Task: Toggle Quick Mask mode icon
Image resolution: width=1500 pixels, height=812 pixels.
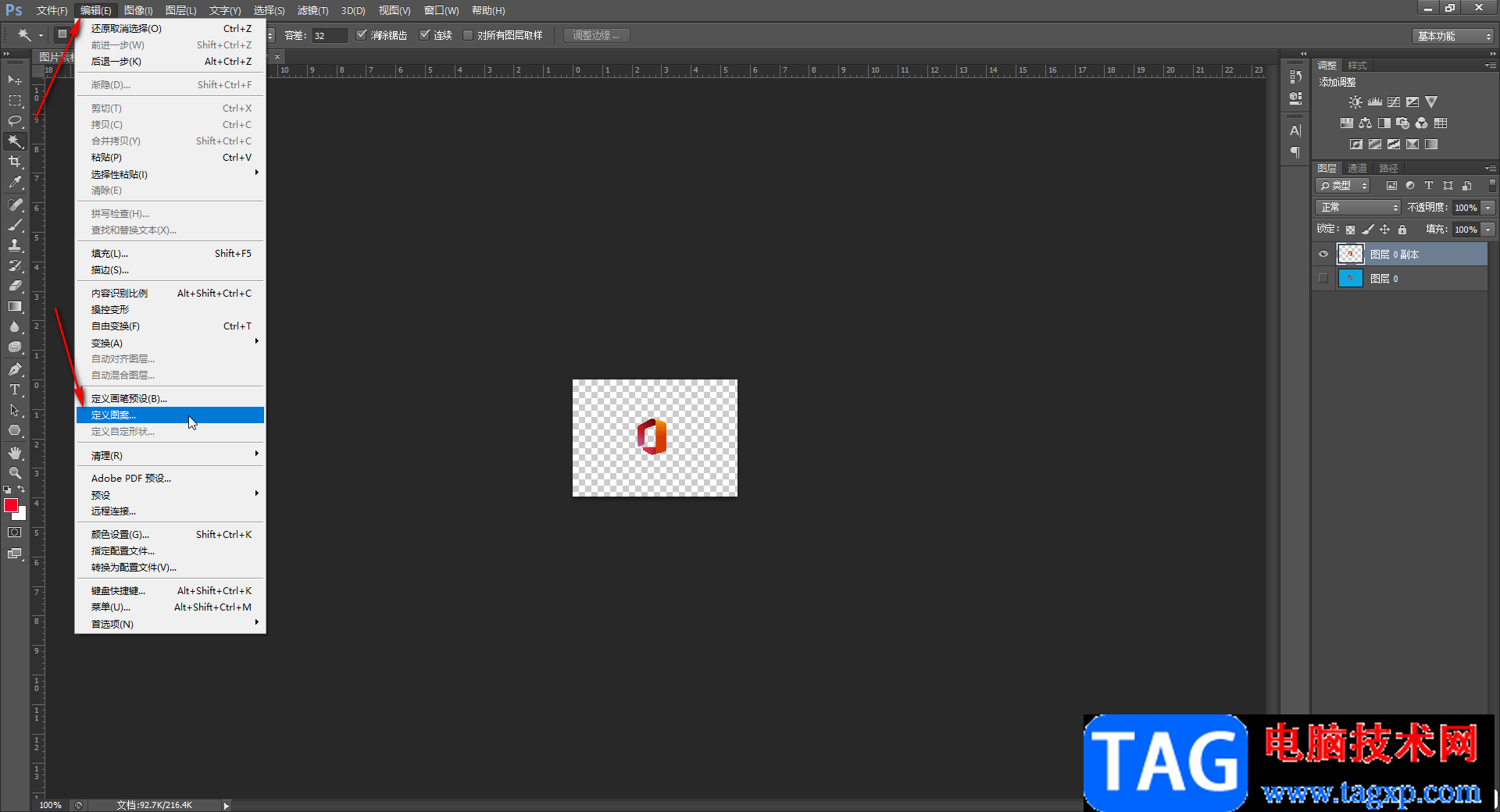Action: [x=15, y=532]
